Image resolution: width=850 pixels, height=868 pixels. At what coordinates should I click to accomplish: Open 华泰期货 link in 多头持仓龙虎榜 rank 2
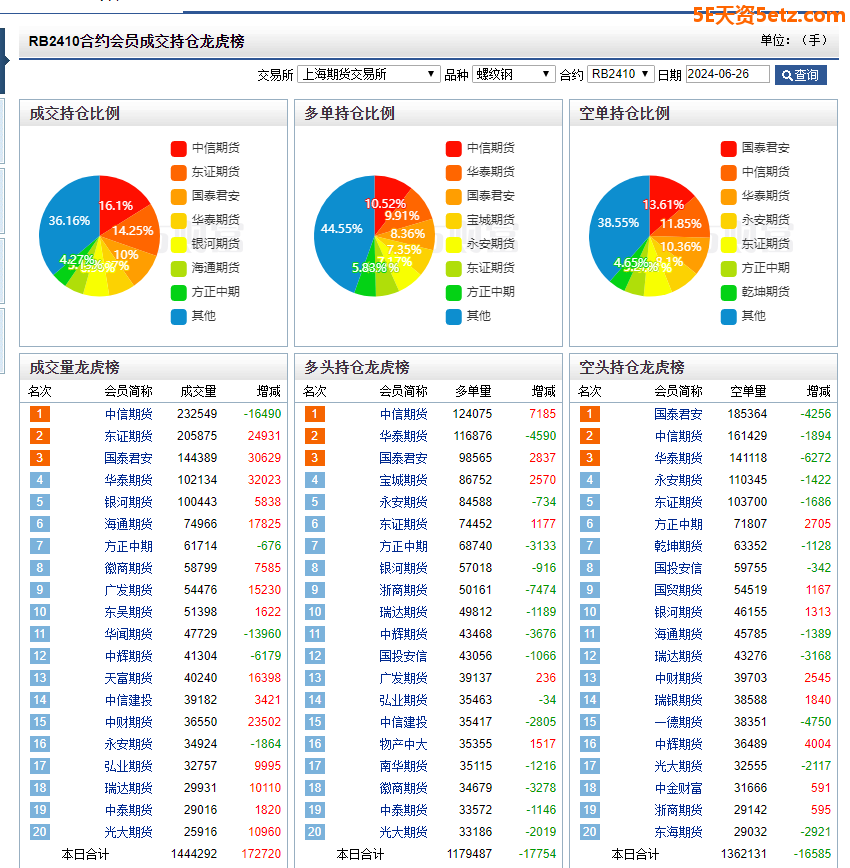(x=403, y=436)
